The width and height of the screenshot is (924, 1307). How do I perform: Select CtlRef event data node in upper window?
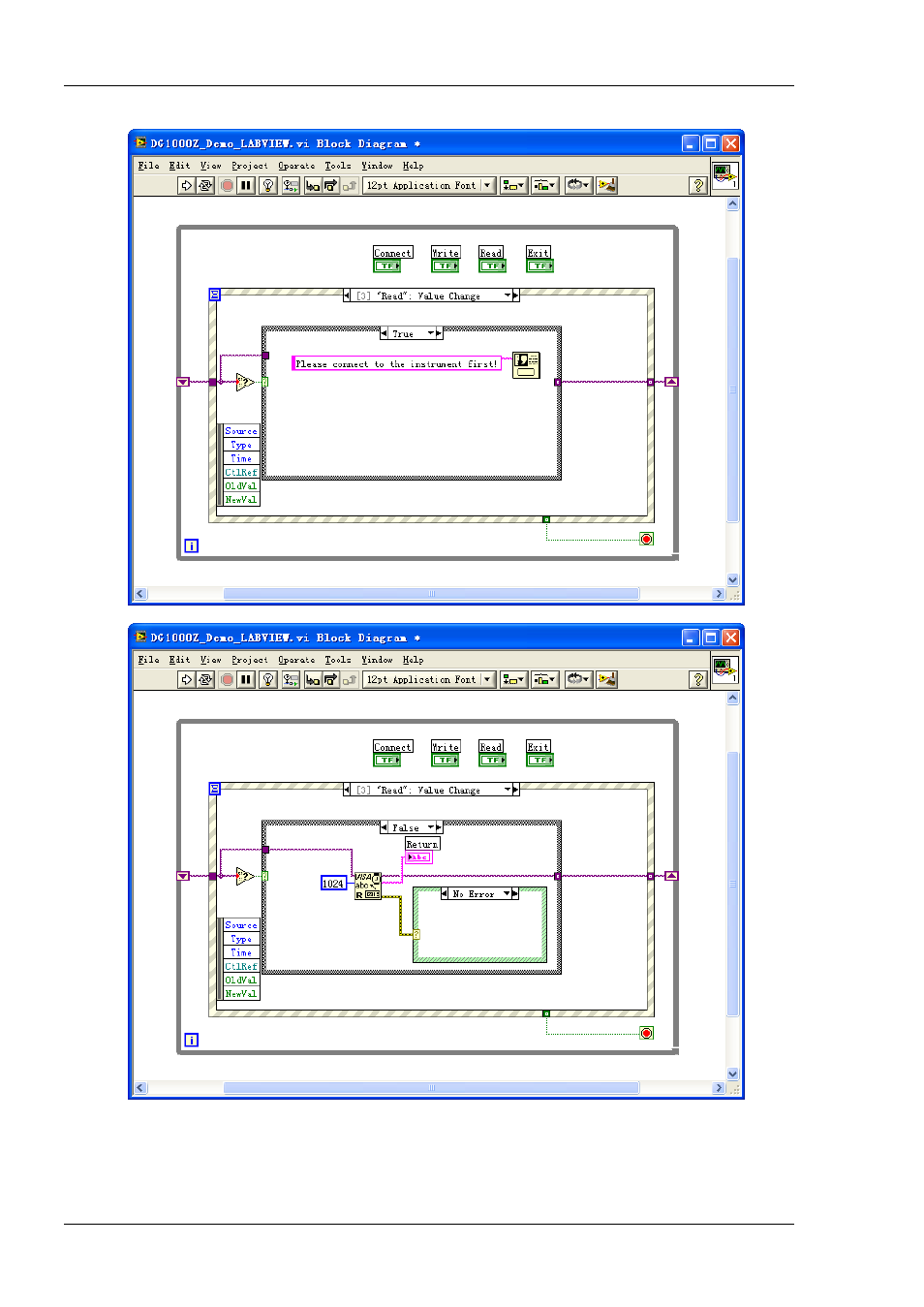click(241, 472)
